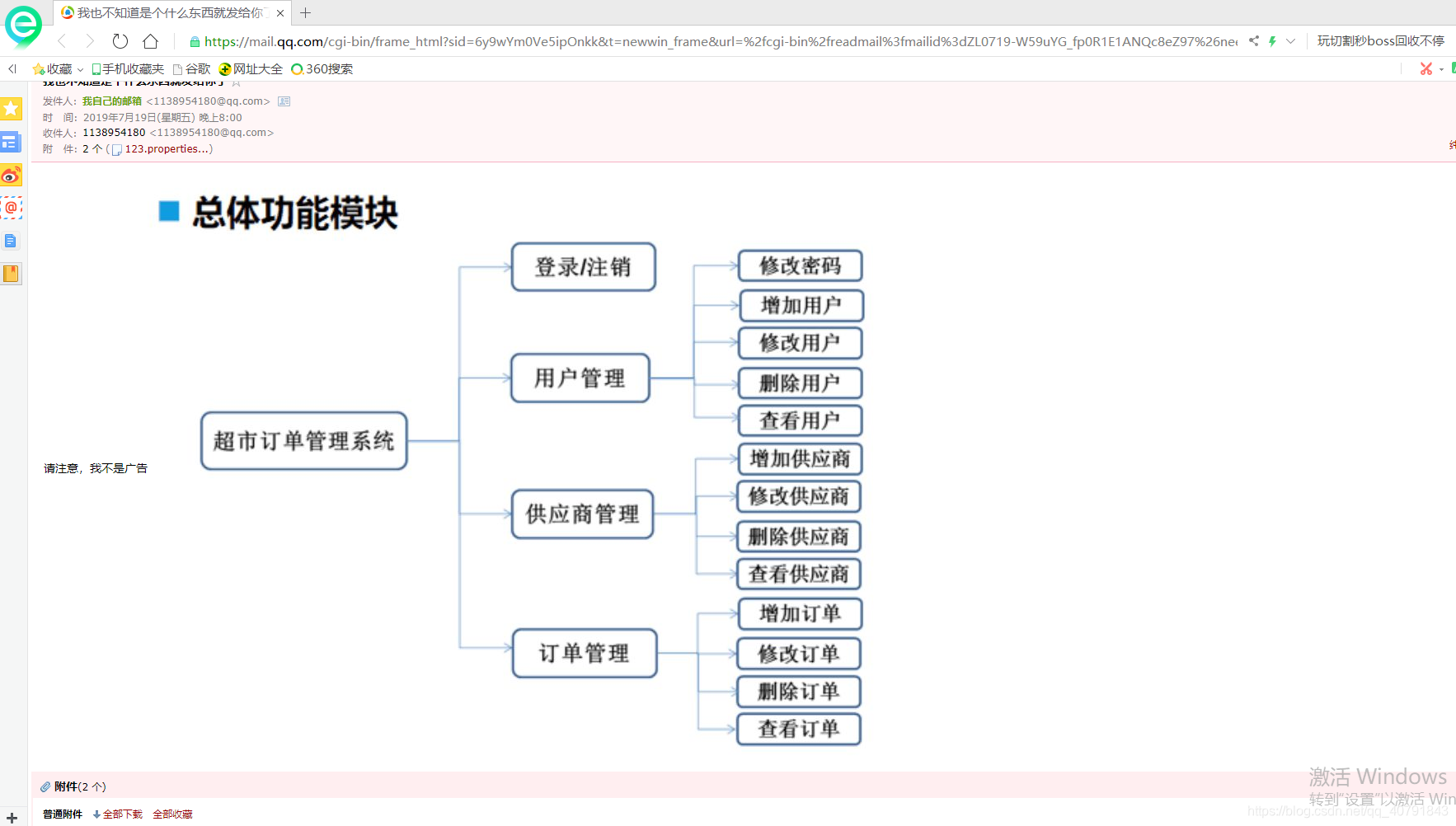Click the share icon in the address bar

coord(1254,40)
